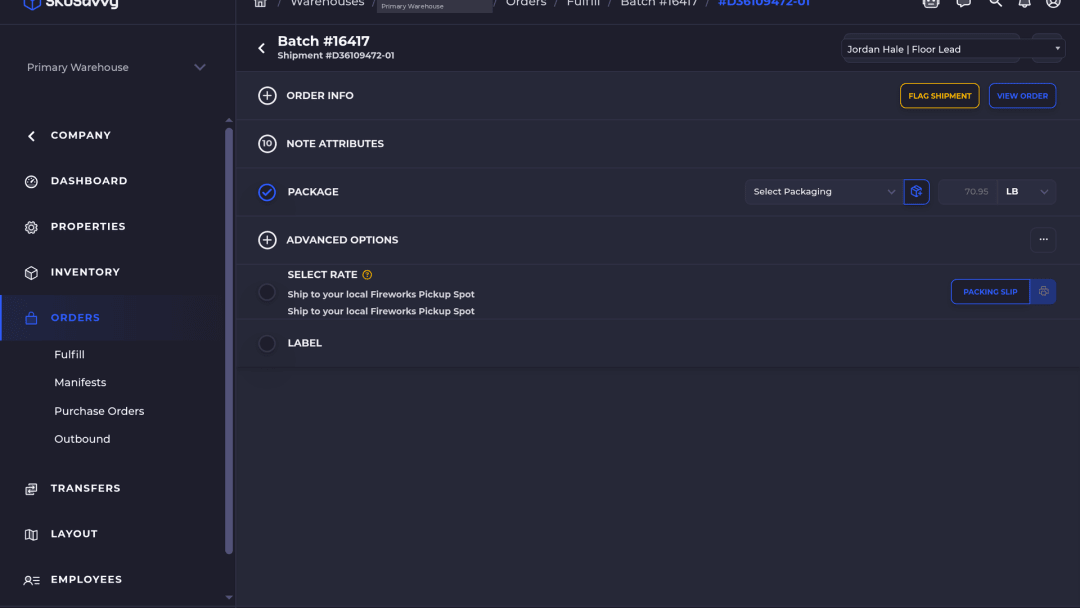Click the Package checkmark circle
This screenshot has height=608, width=1080.
(x=267, y=192)
